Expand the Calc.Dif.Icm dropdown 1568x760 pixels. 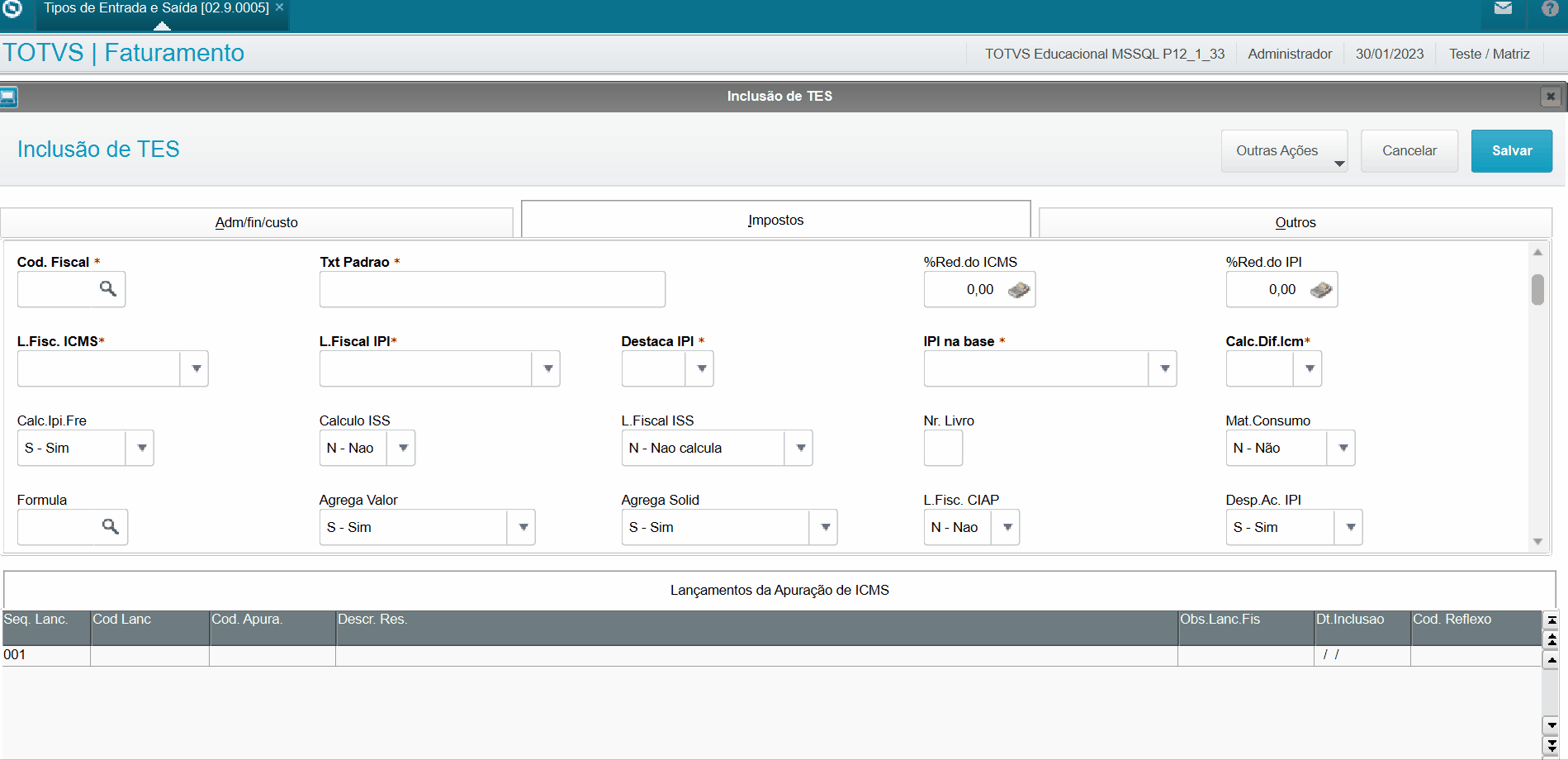coord(1309,368)
